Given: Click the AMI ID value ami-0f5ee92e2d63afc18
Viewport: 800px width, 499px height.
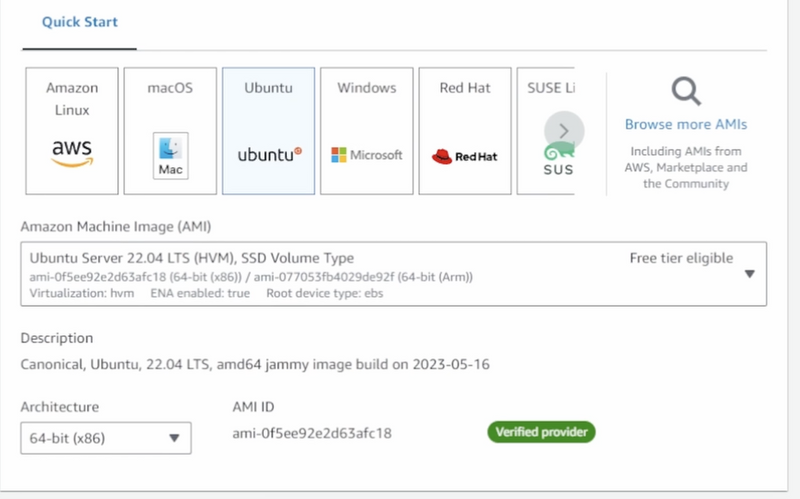Looking at the screenshot, I should (x=312, y=433).
